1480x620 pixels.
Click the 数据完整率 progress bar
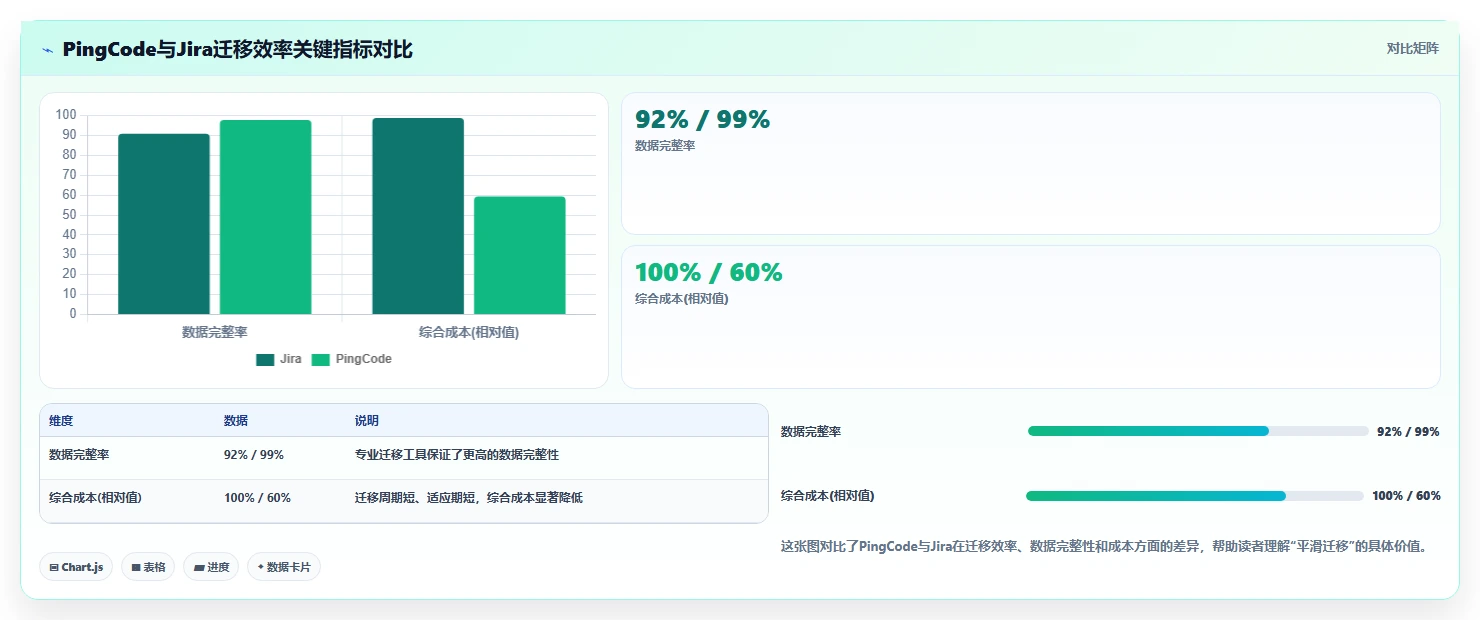click(x=1198, y=431)
